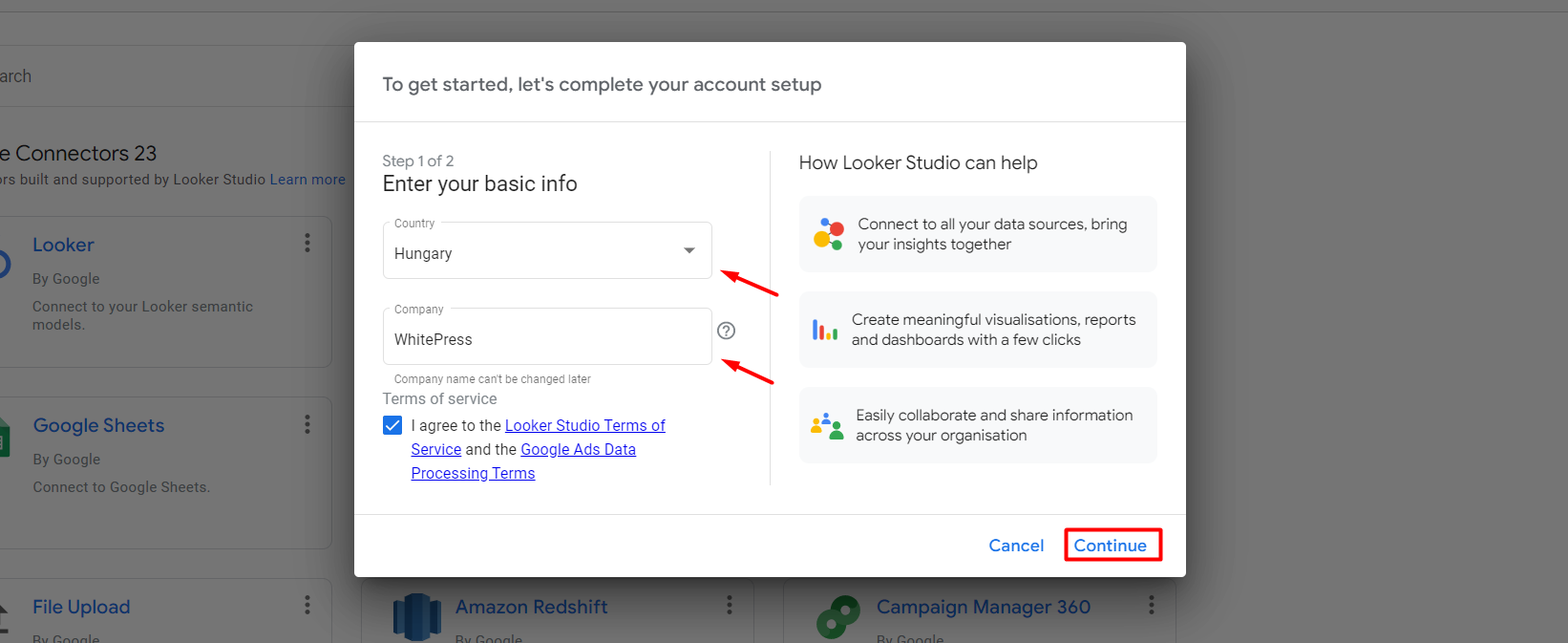Select the File Upload connector title
Screen dimensions: 1568x643
pos(81,607)
